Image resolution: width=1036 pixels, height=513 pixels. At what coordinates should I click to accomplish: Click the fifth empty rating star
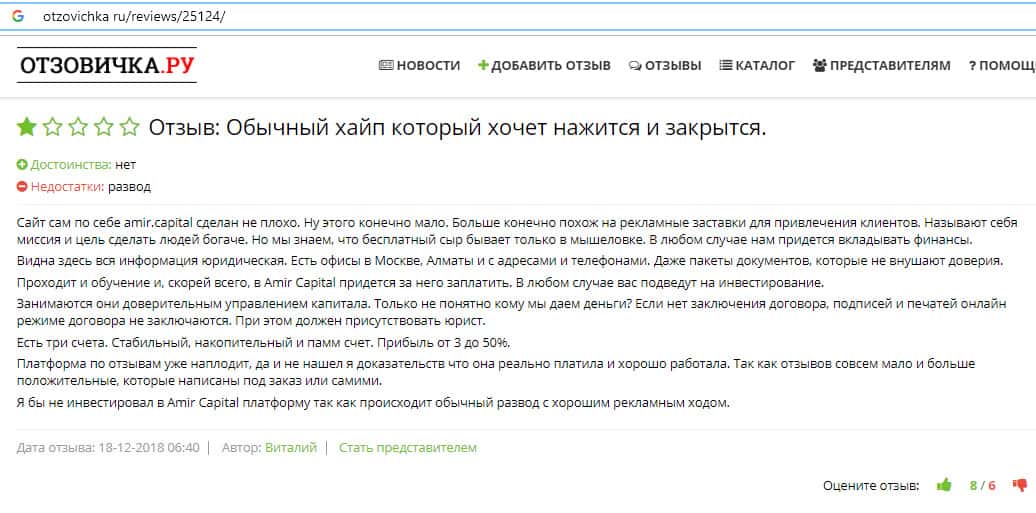point(130,127)
